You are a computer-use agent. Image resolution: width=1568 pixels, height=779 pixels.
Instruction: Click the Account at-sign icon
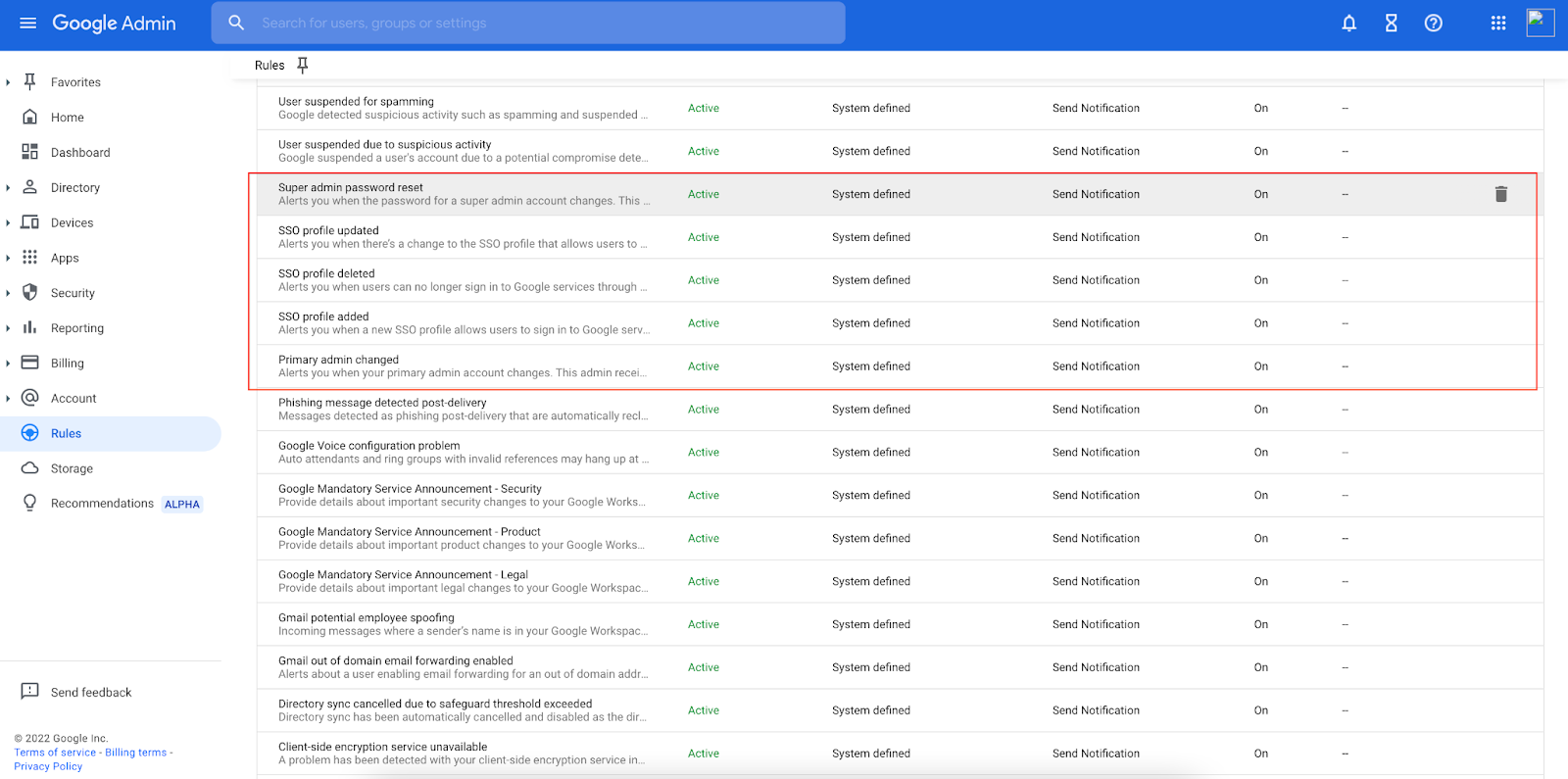(x=30, y=398)
